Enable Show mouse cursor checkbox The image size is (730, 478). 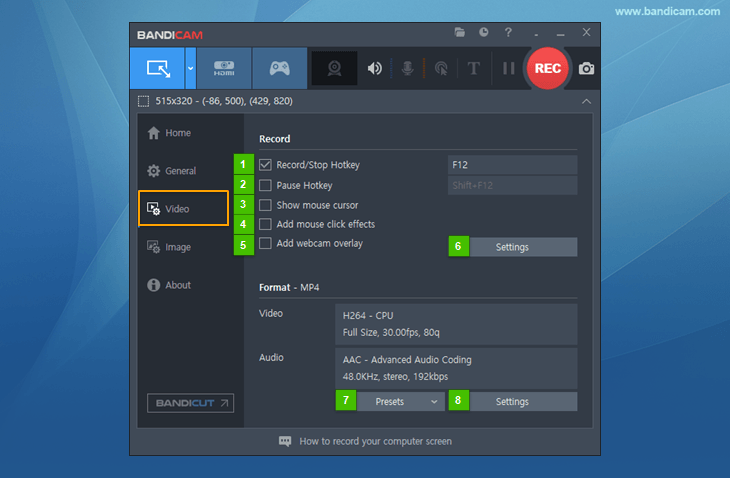265,205
